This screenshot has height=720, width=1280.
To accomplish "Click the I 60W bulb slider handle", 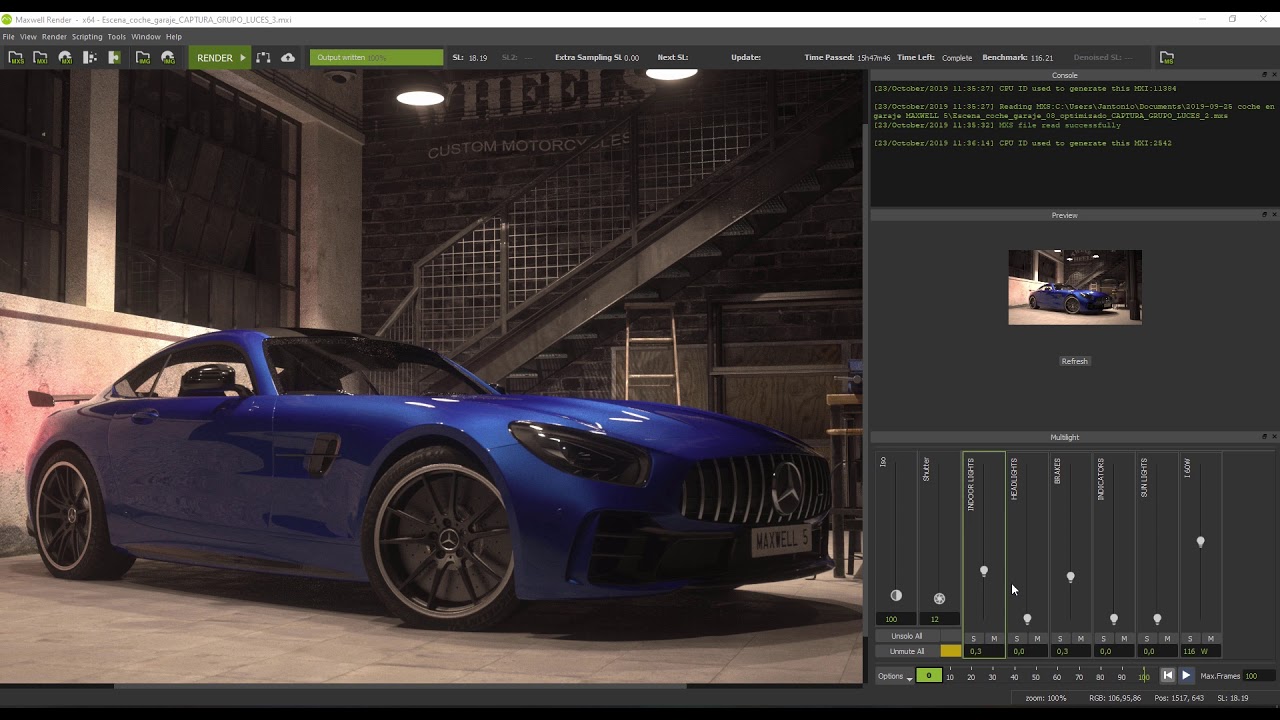I will coord(1201,542).
